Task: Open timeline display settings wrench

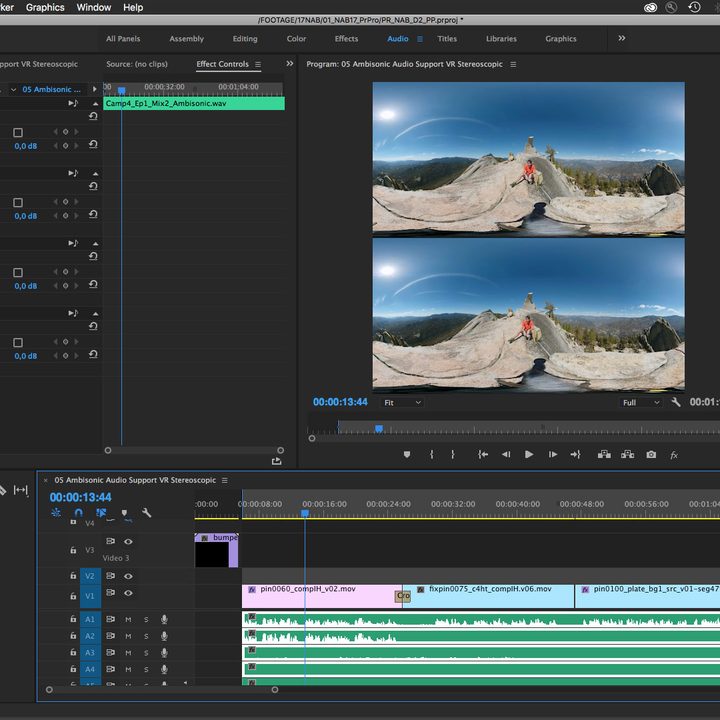Action: tap(146, 512)
